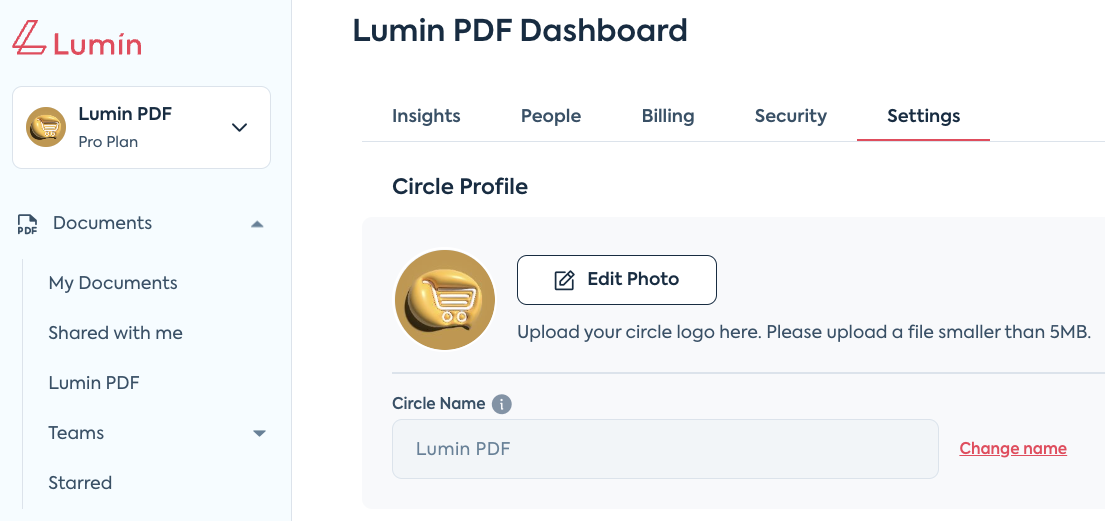
Task: Expand the Teams submenu arrow
Action: pyautogui.click(x=259, y=433)
